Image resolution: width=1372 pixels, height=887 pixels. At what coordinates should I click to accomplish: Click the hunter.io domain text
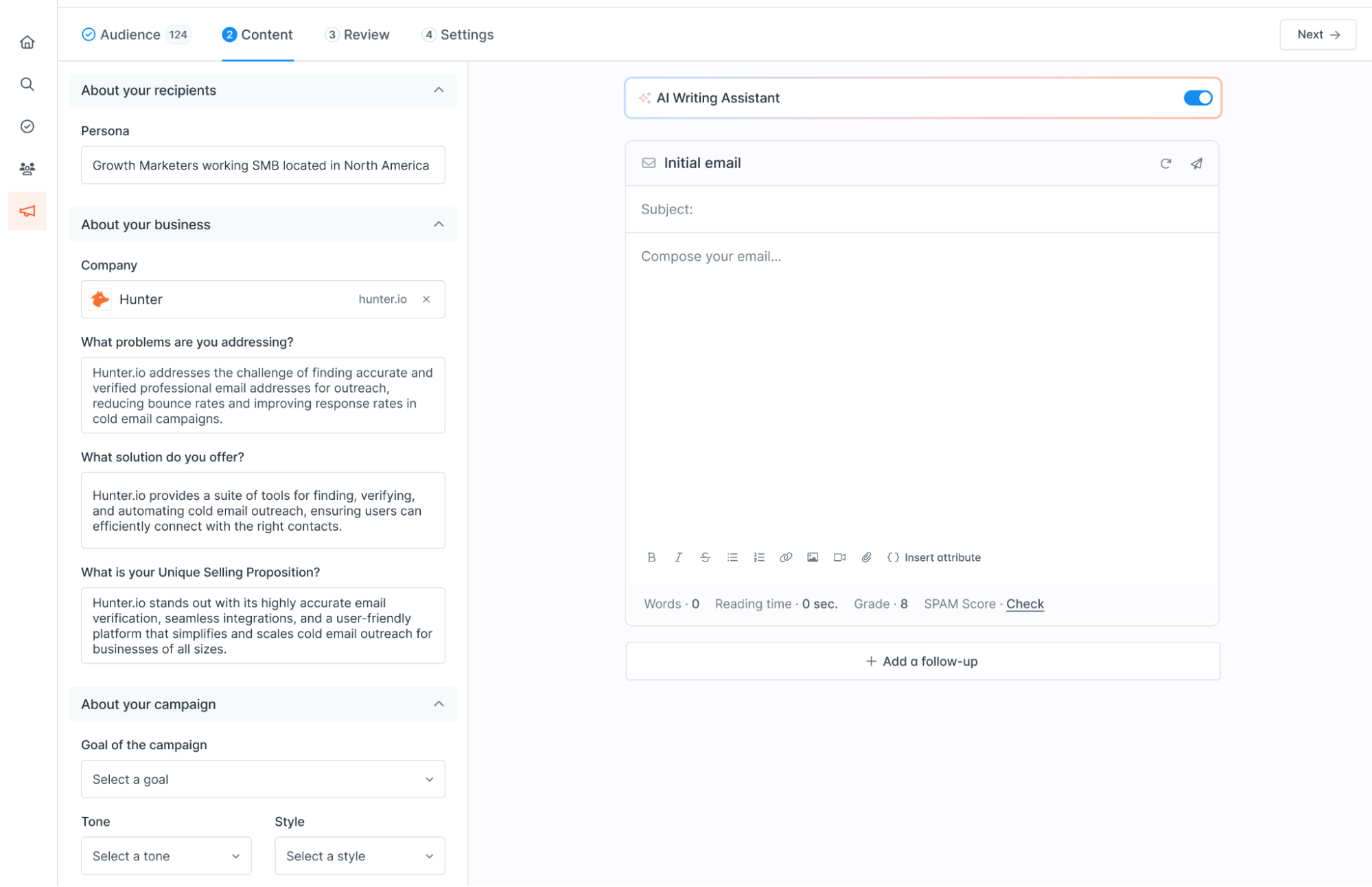click(382, 299)
